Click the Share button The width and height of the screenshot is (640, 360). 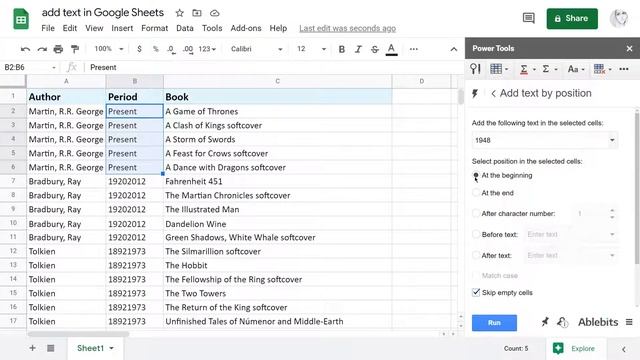572,18
